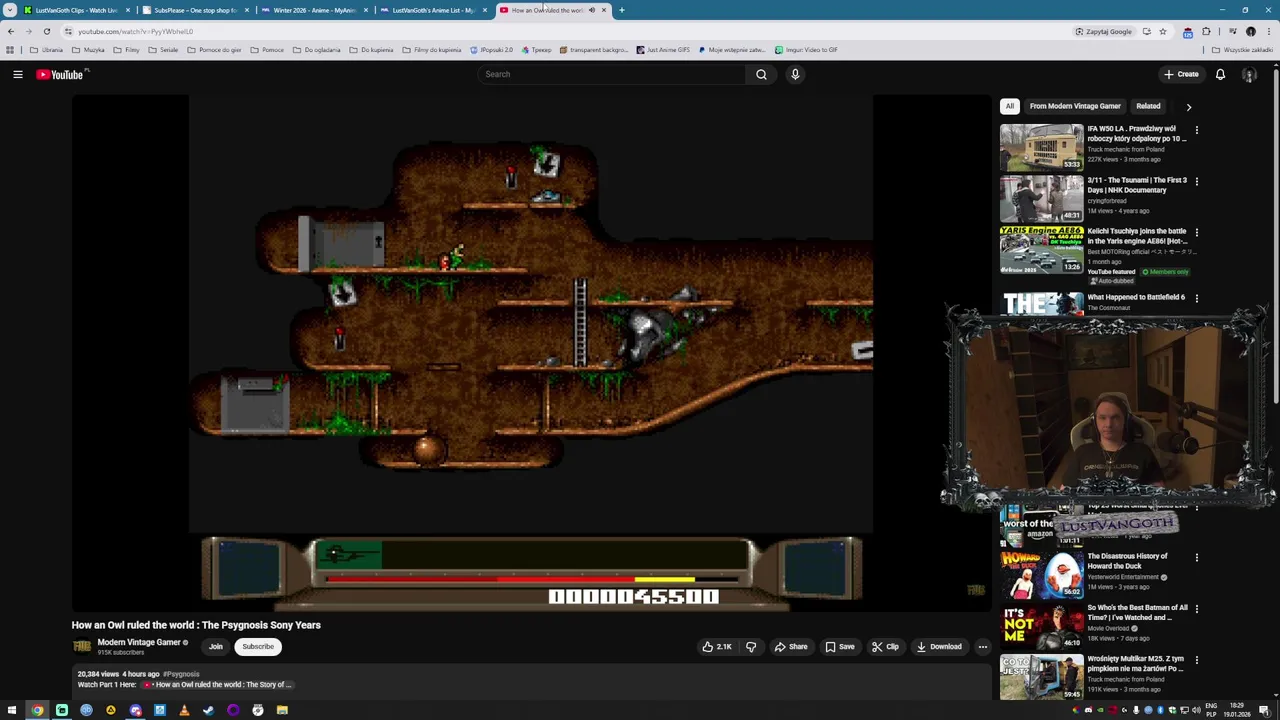The height and width of the screenshot is (720, 1280).
Task: Open VLC from the taskbar
Action: point(184,710)
